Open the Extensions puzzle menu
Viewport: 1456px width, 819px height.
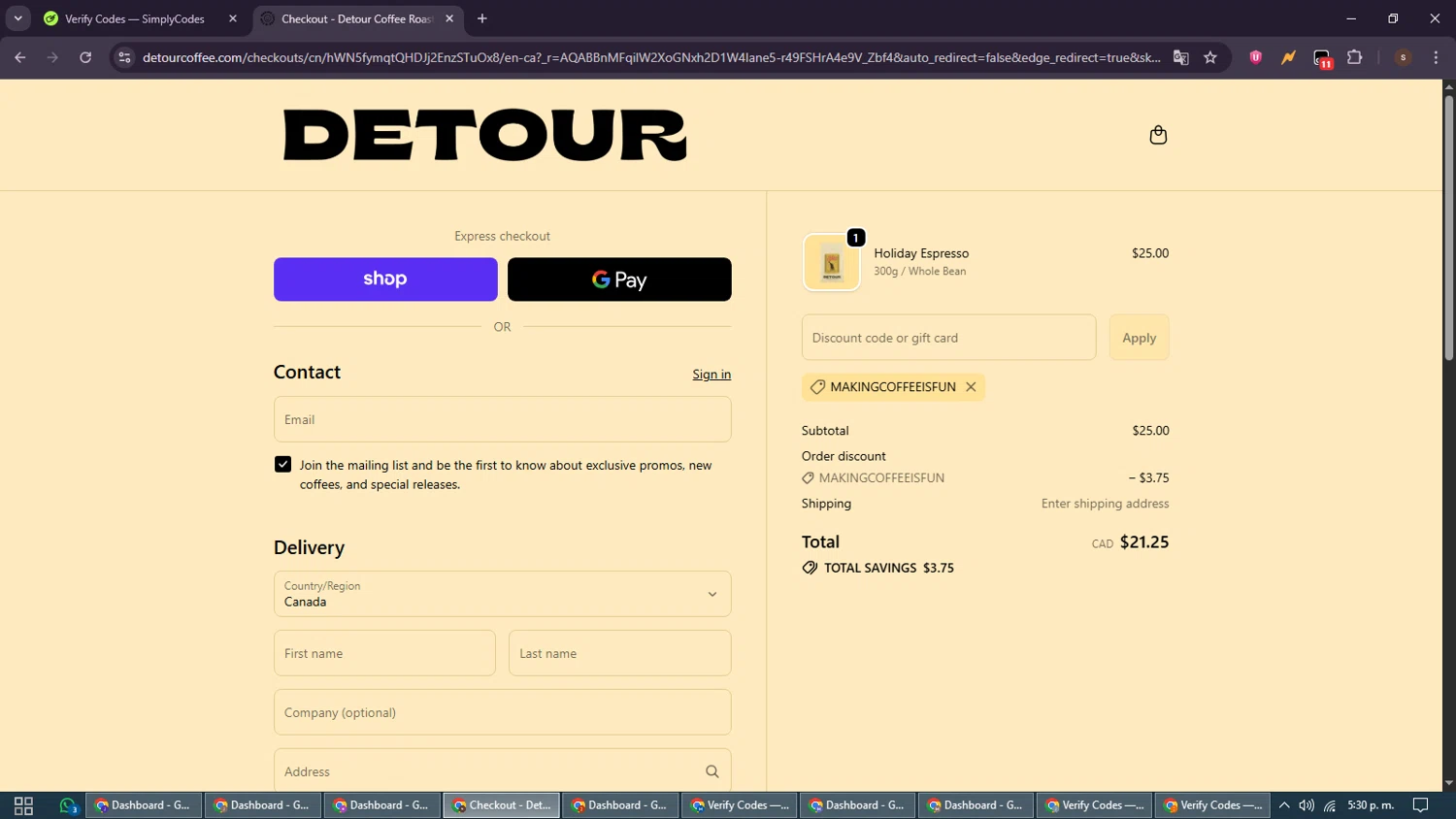1355,57
